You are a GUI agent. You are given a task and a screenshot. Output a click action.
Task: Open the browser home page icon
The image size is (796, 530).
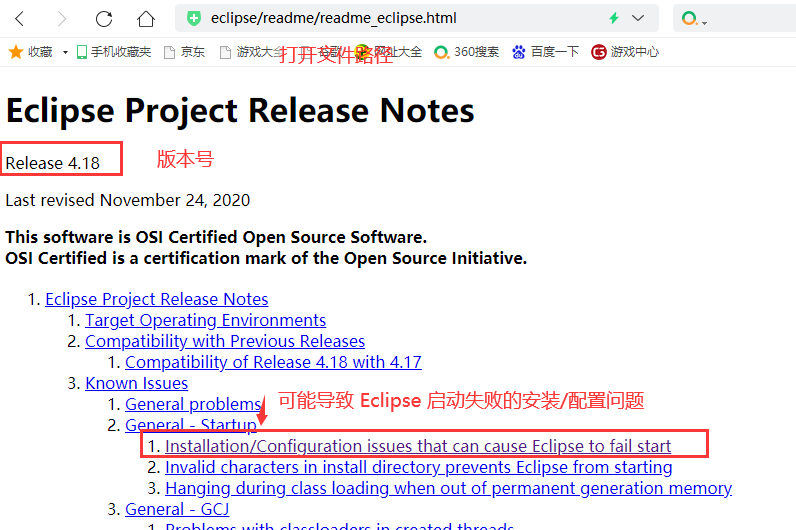coord(146,19)
